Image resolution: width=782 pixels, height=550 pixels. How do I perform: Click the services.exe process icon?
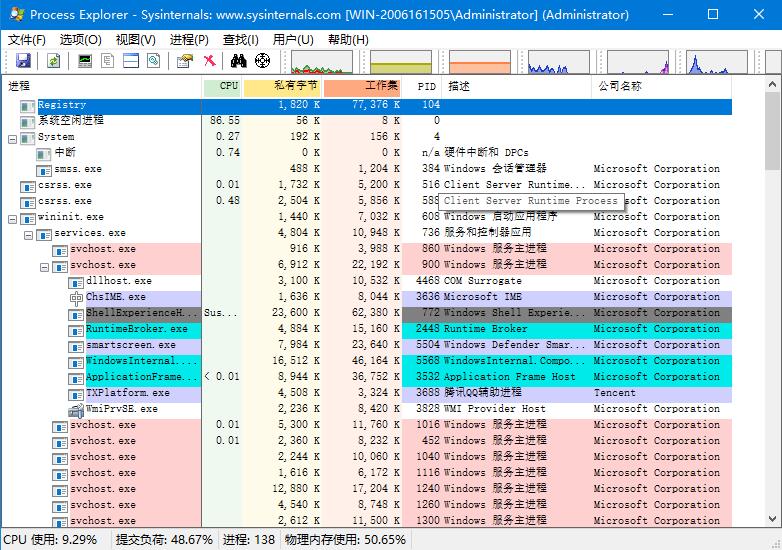point(44,234)
